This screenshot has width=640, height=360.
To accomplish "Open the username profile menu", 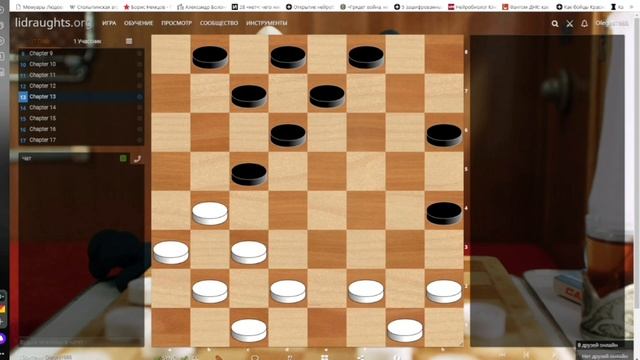I will tap(611, 23).
